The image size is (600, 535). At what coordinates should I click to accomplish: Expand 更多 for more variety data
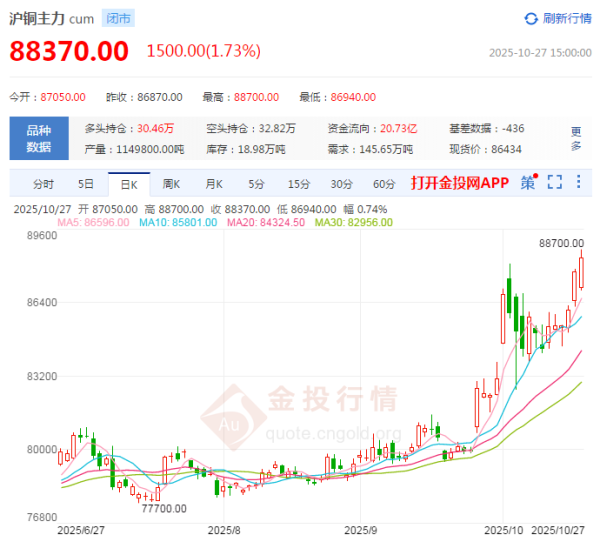[576, 138]
